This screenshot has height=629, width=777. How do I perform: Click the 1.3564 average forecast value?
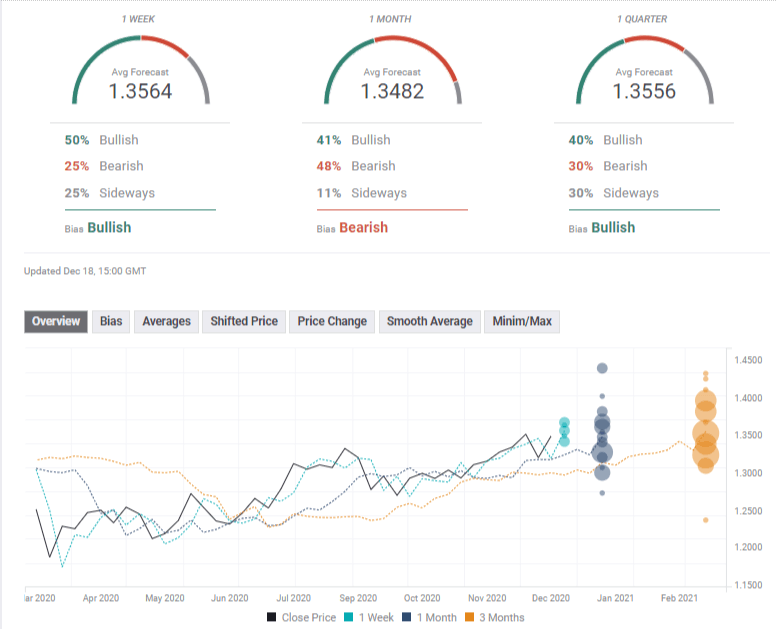140,91
